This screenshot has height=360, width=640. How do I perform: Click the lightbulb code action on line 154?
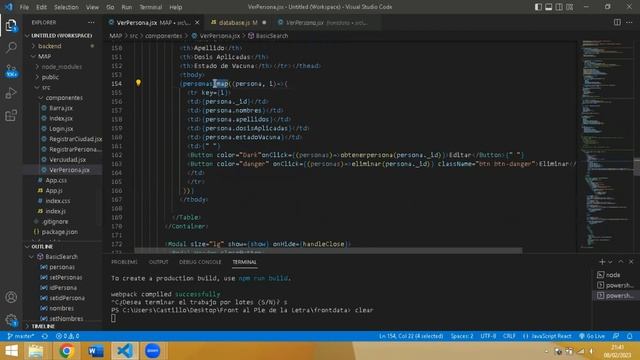point(138,83)
